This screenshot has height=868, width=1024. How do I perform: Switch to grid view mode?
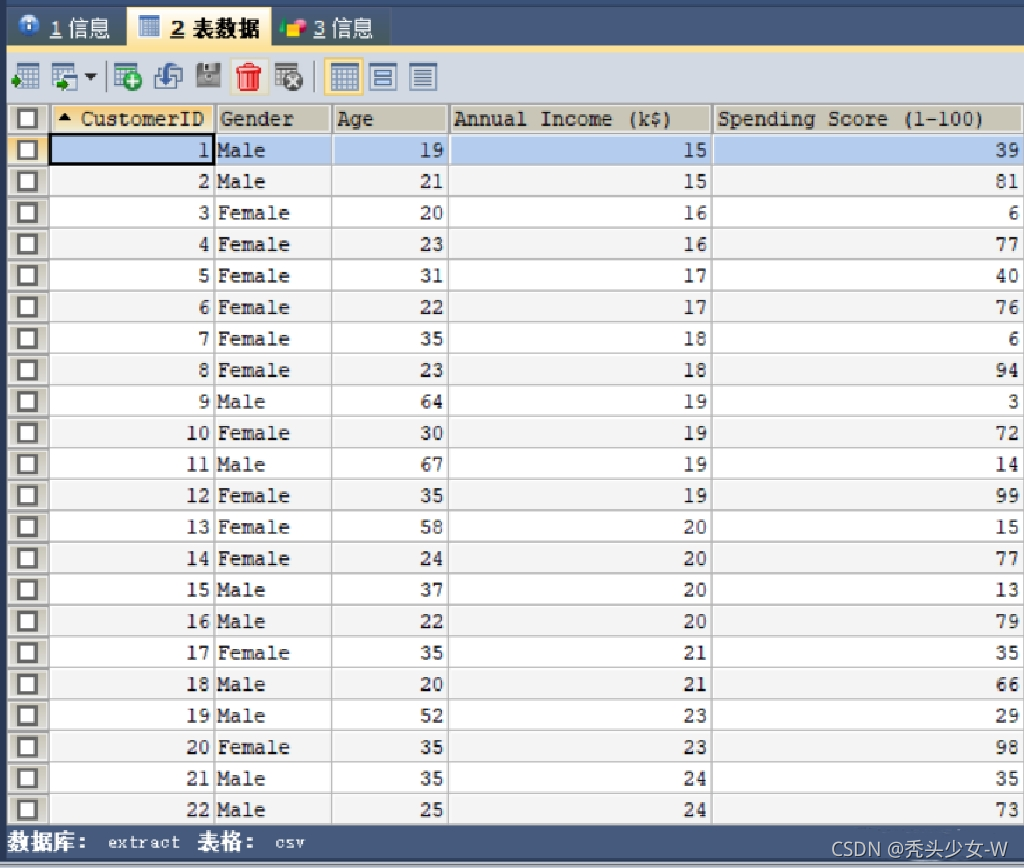[x=344, y=77]
